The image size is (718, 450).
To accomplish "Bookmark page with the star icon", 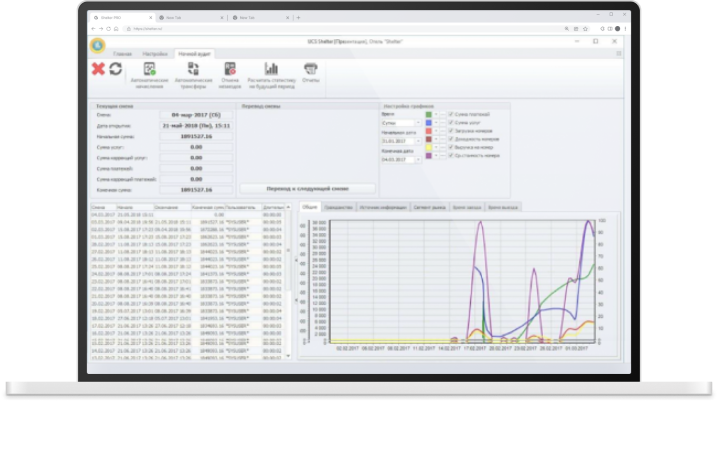I will pos(585,29).
